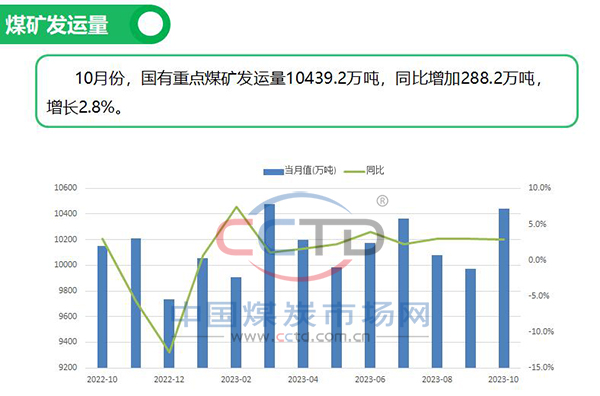The width and height of the screenshot is (600, 396).
Task: Click the green line trough at 2022-12
Action: pyautogui.click(x=169, y=352)
